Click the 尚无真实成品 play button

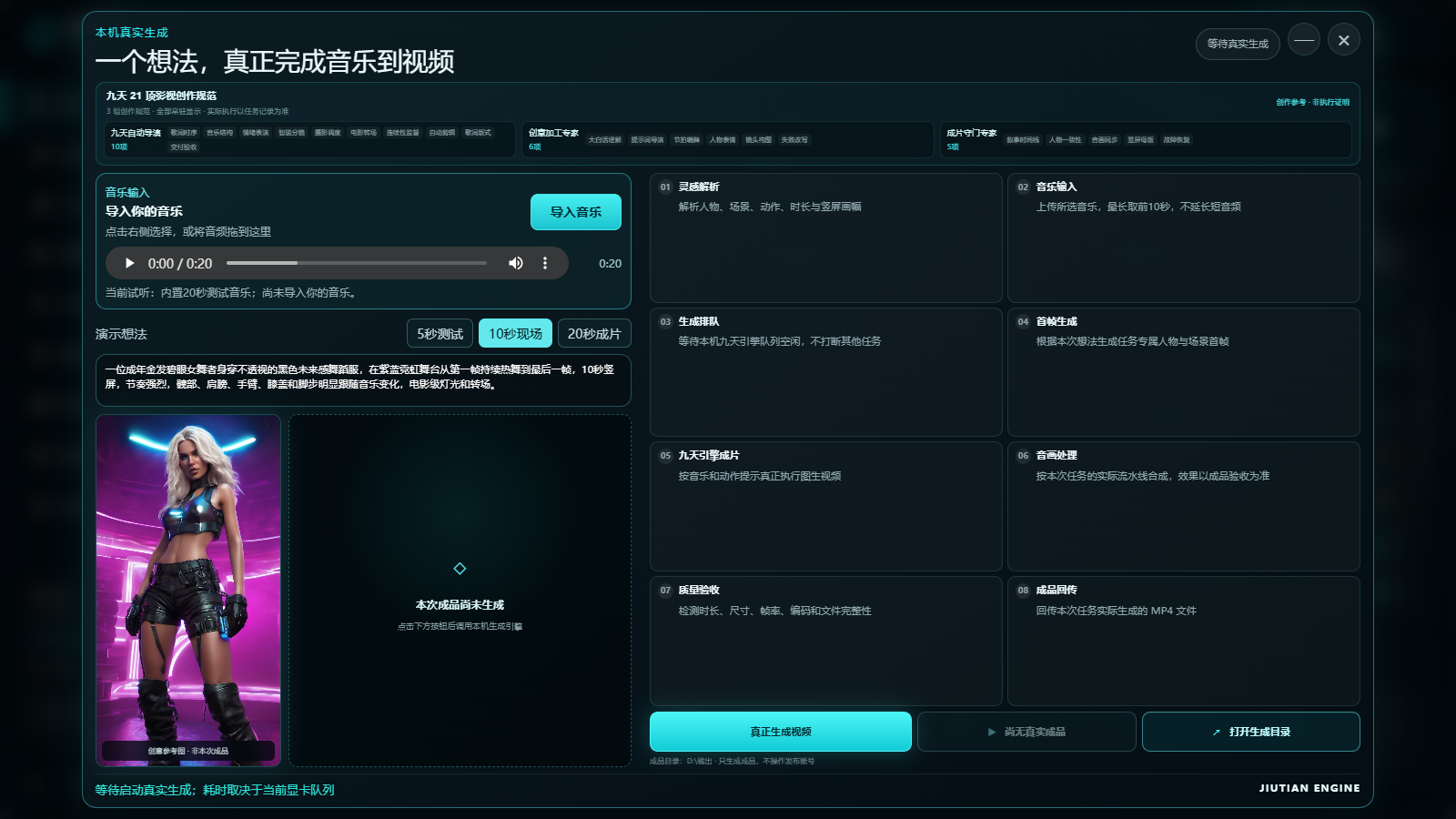1026,732
